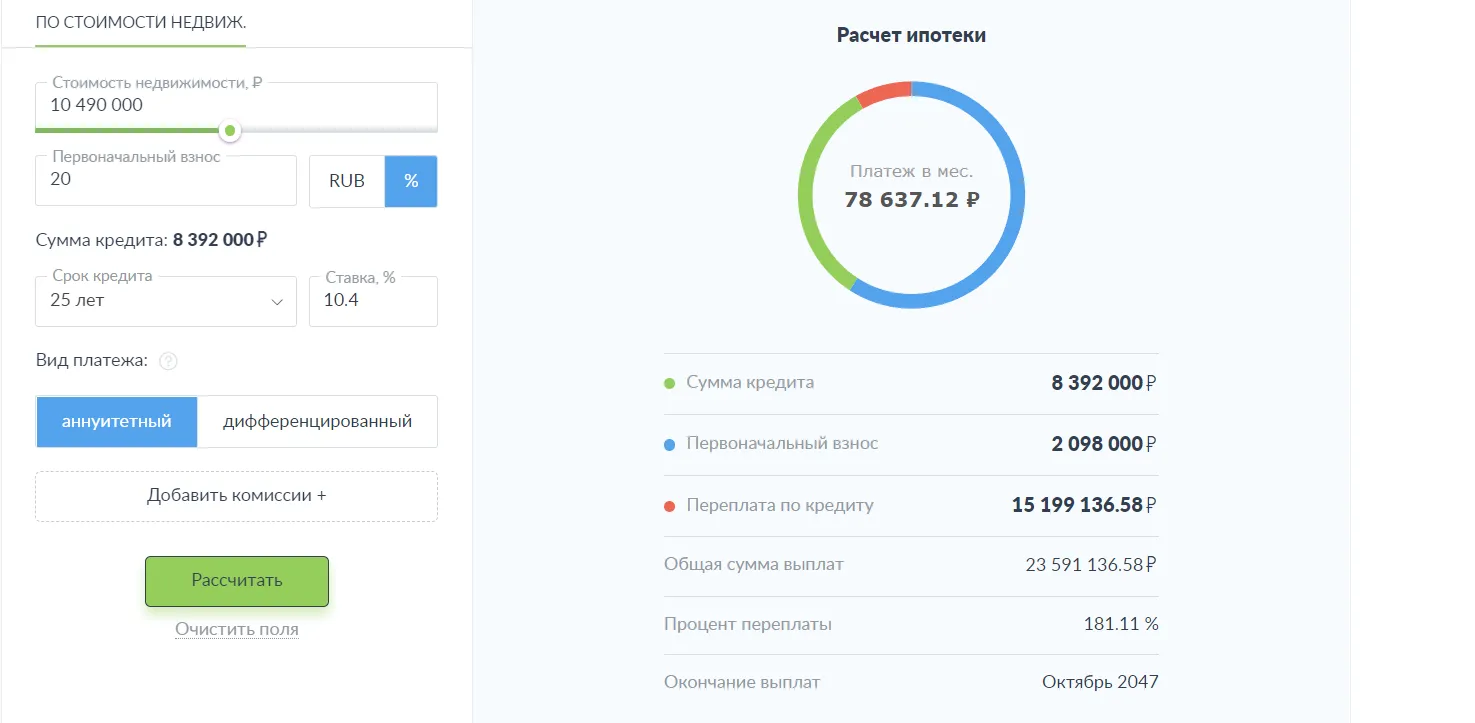Switch down payment unit to RUB

347,181
